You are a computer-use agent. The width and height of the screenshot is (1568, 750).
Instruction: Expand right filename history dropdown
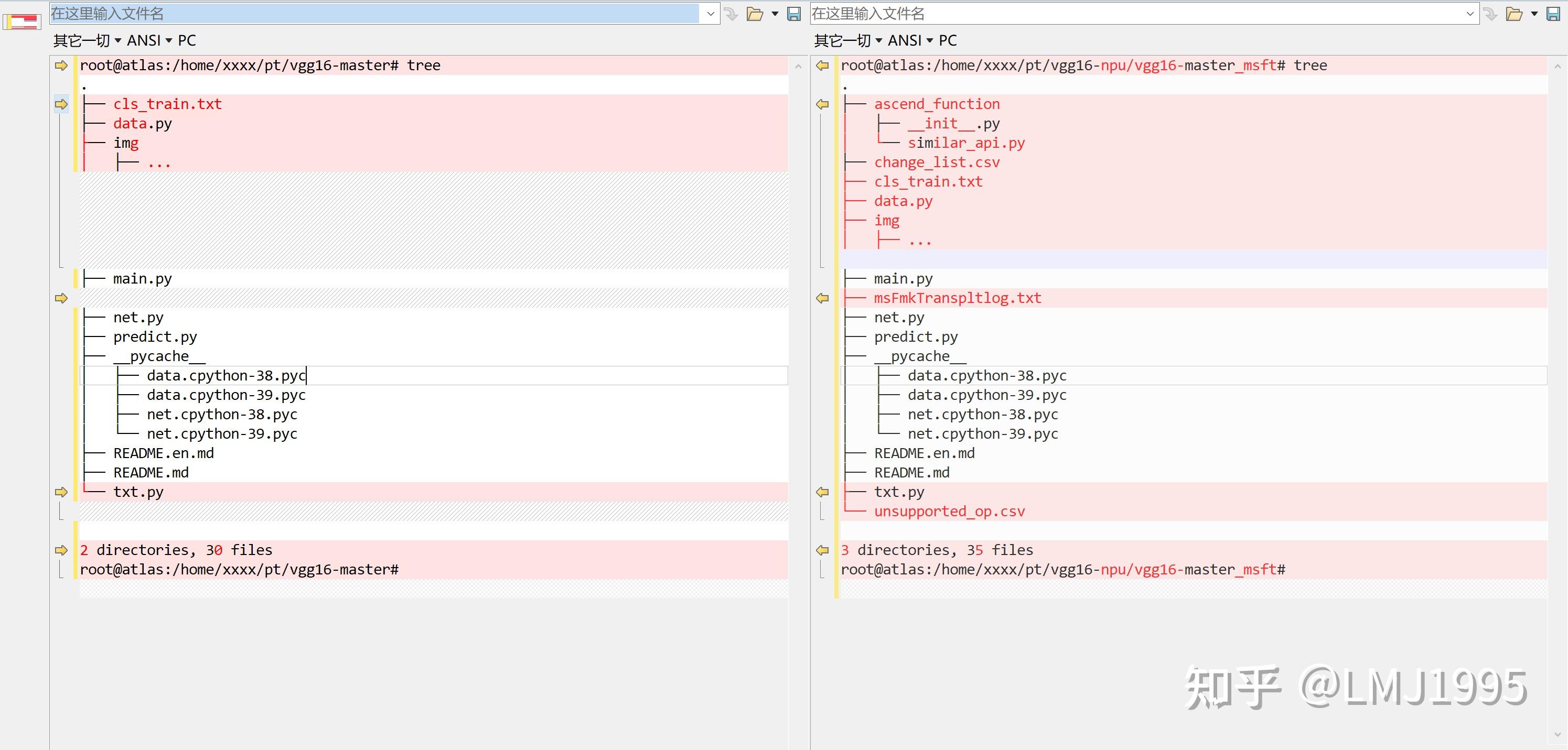(1470, 14)
